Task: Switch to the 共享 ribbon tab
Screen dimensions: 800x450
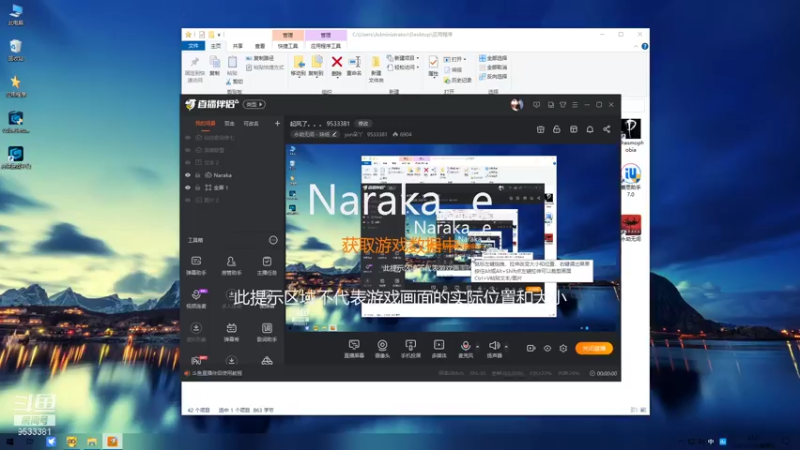Action: pos(238,46)
